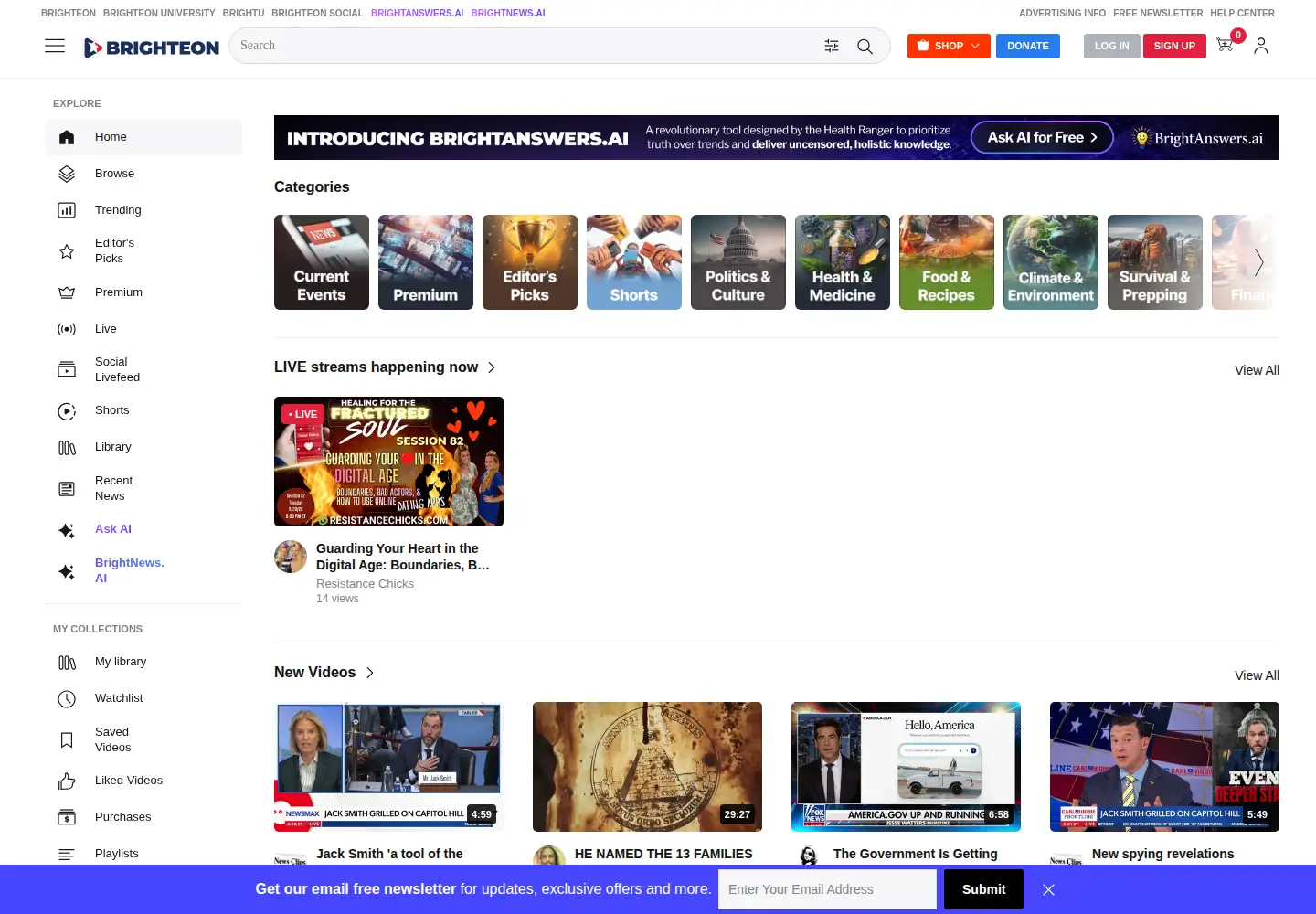Expand the Shop dropdown
The image size is (1316, 914).
coord(949,46)
